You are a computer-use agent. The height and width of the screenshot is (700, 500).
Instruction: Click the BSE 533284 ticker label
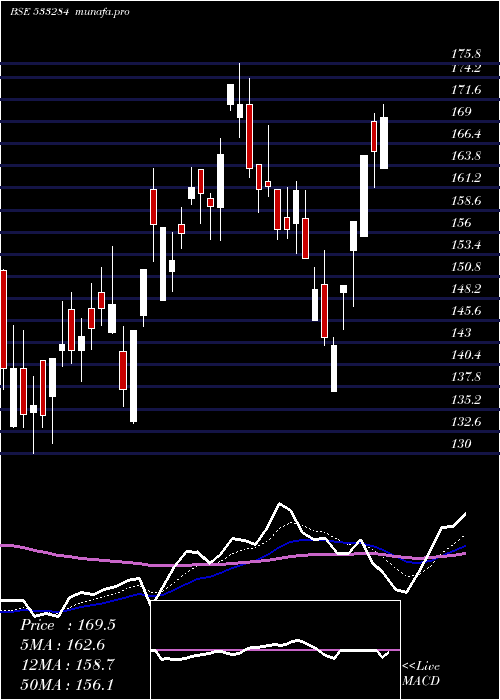[39, 12]
